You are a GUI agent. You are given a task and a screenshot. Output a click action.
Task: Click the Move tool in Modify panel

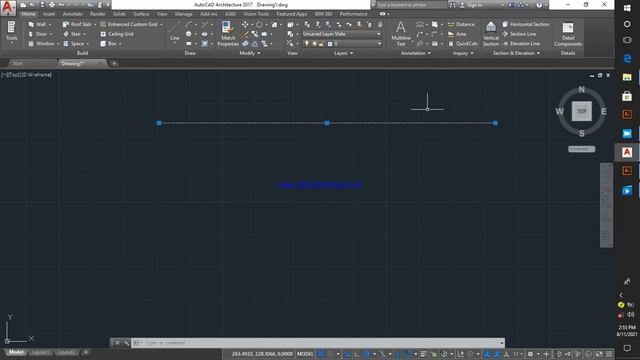pos(244,24)
